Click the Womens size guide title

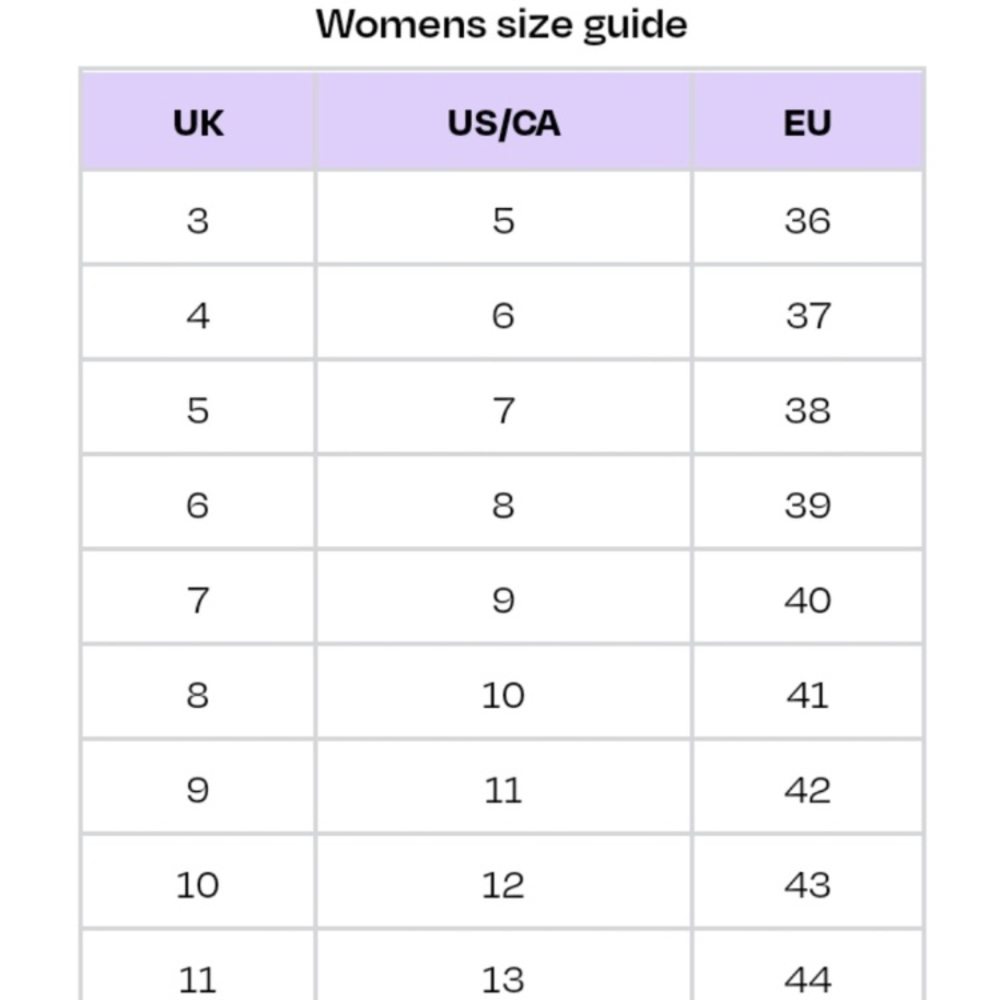pos(501,26)
